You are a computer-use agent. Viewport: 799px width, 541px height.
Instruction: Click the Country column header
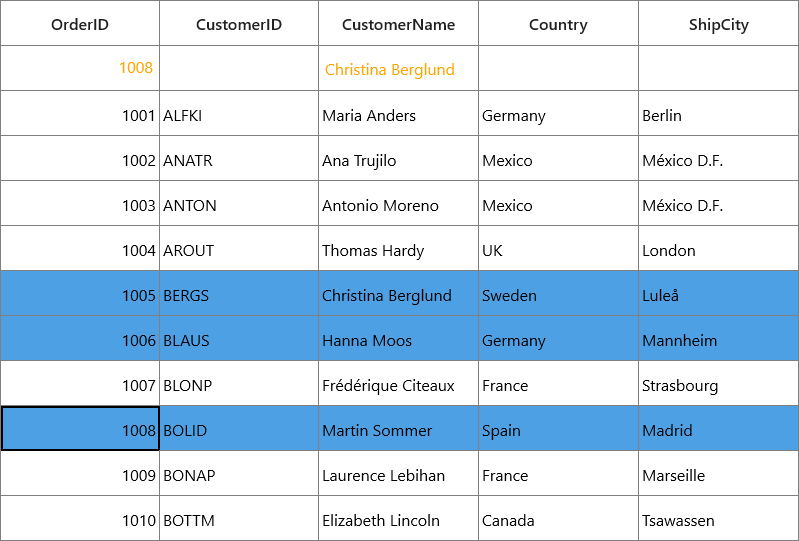pos(558,23)
